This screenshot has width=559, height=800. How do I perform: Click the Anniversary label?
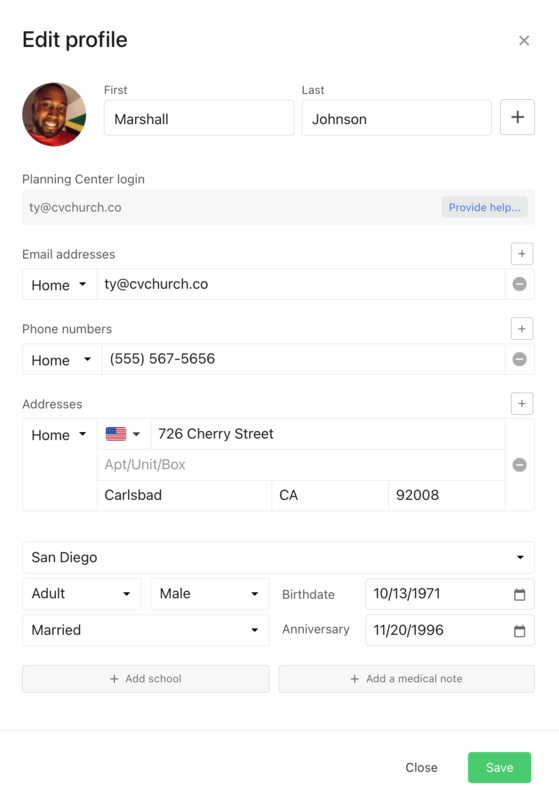316,630
